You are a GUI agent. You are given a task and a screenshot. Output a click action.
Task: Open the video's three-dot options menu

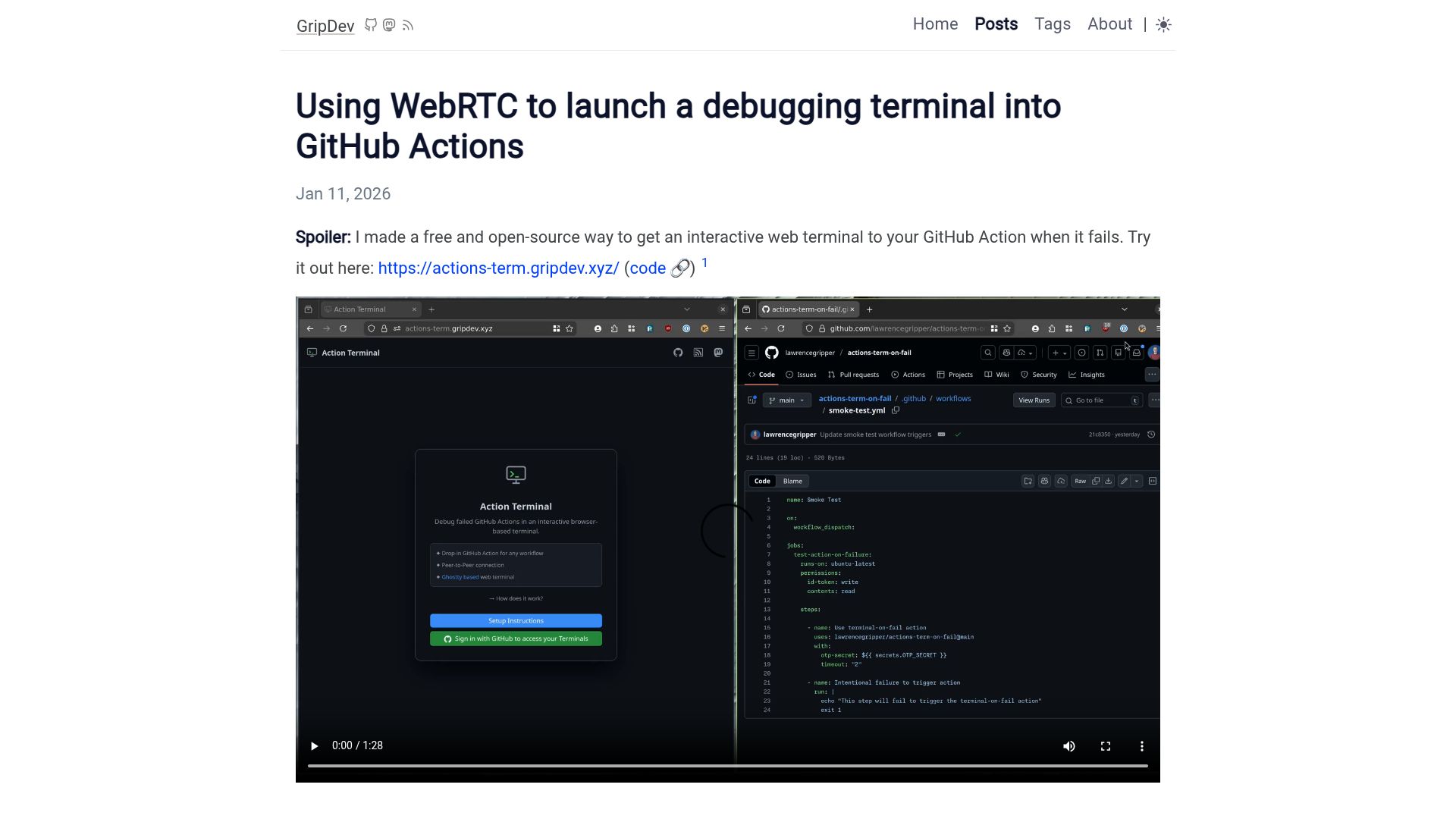coord(1142,746)
